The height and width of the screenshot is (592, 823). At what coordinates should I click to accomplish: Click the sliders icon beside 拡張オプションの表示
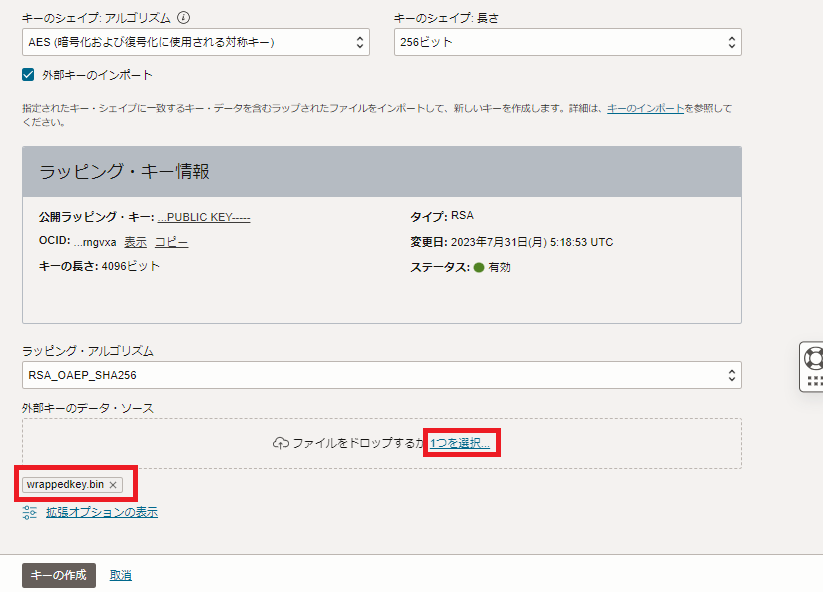coord(29,513)
